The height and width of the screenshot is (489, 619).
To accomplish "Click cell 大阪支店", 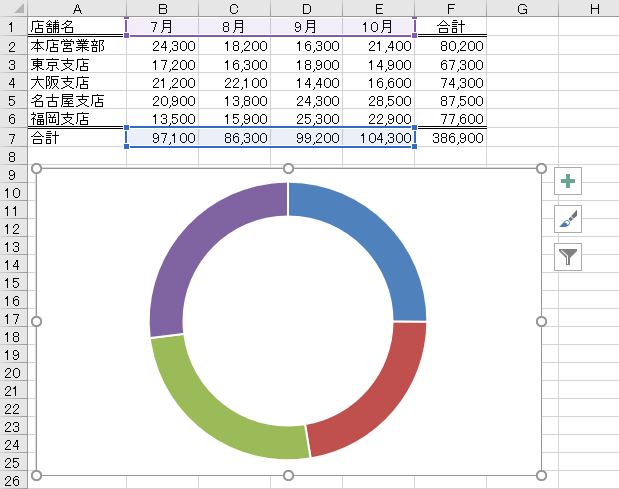I will (77, 82).
